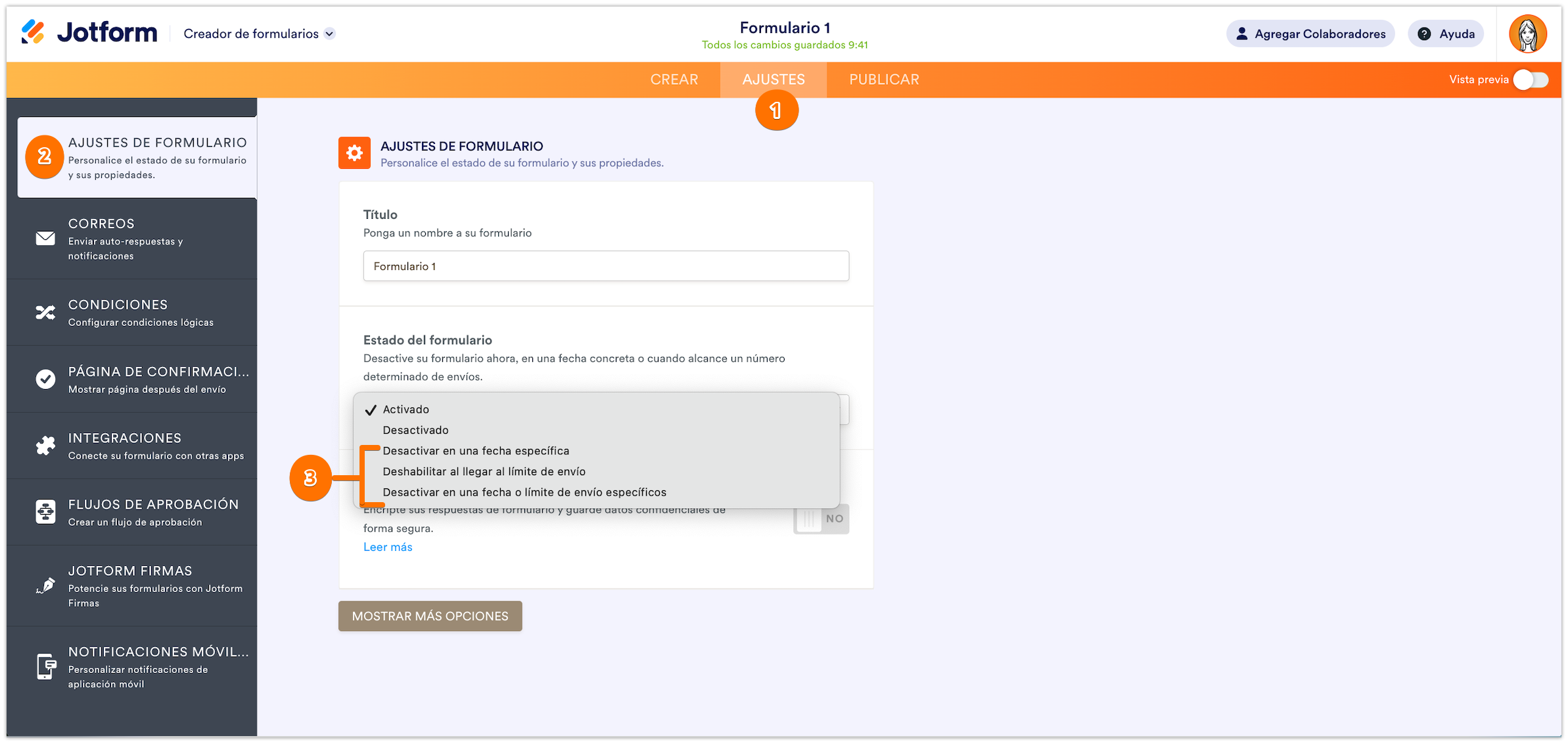Click the orange gear settings icon
Screen dimensions: 1568x744
(x=354, y=153)
